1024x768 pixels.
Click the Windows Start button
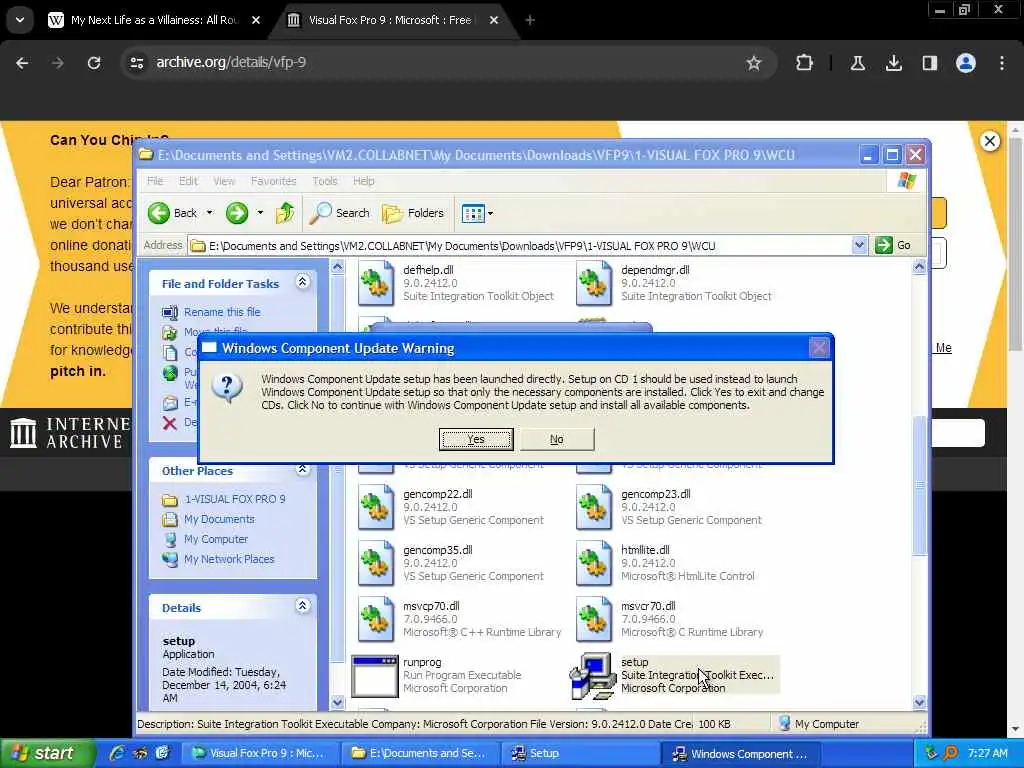[x=47, y=753]
